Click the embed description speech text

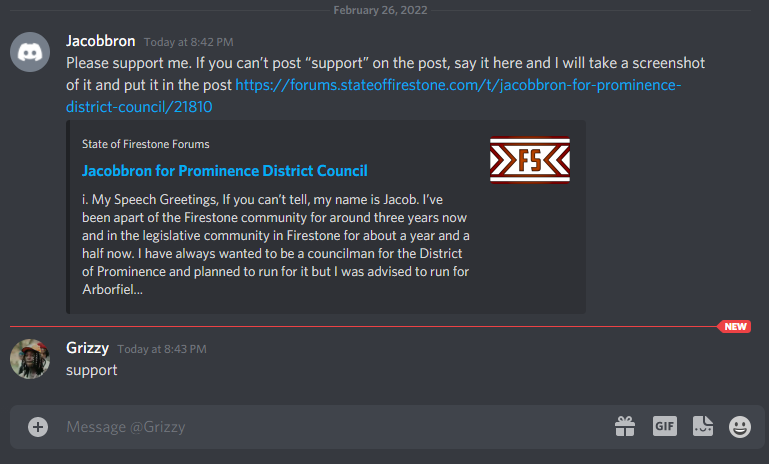(x=276, y=244)
